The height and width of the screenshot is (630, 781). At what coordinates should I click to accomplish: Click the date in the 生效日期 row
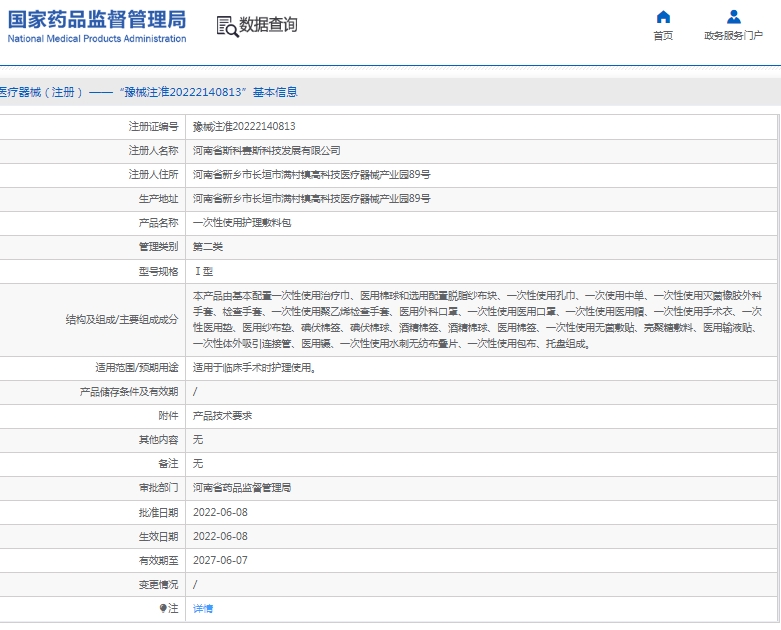[x=220, y=536]
